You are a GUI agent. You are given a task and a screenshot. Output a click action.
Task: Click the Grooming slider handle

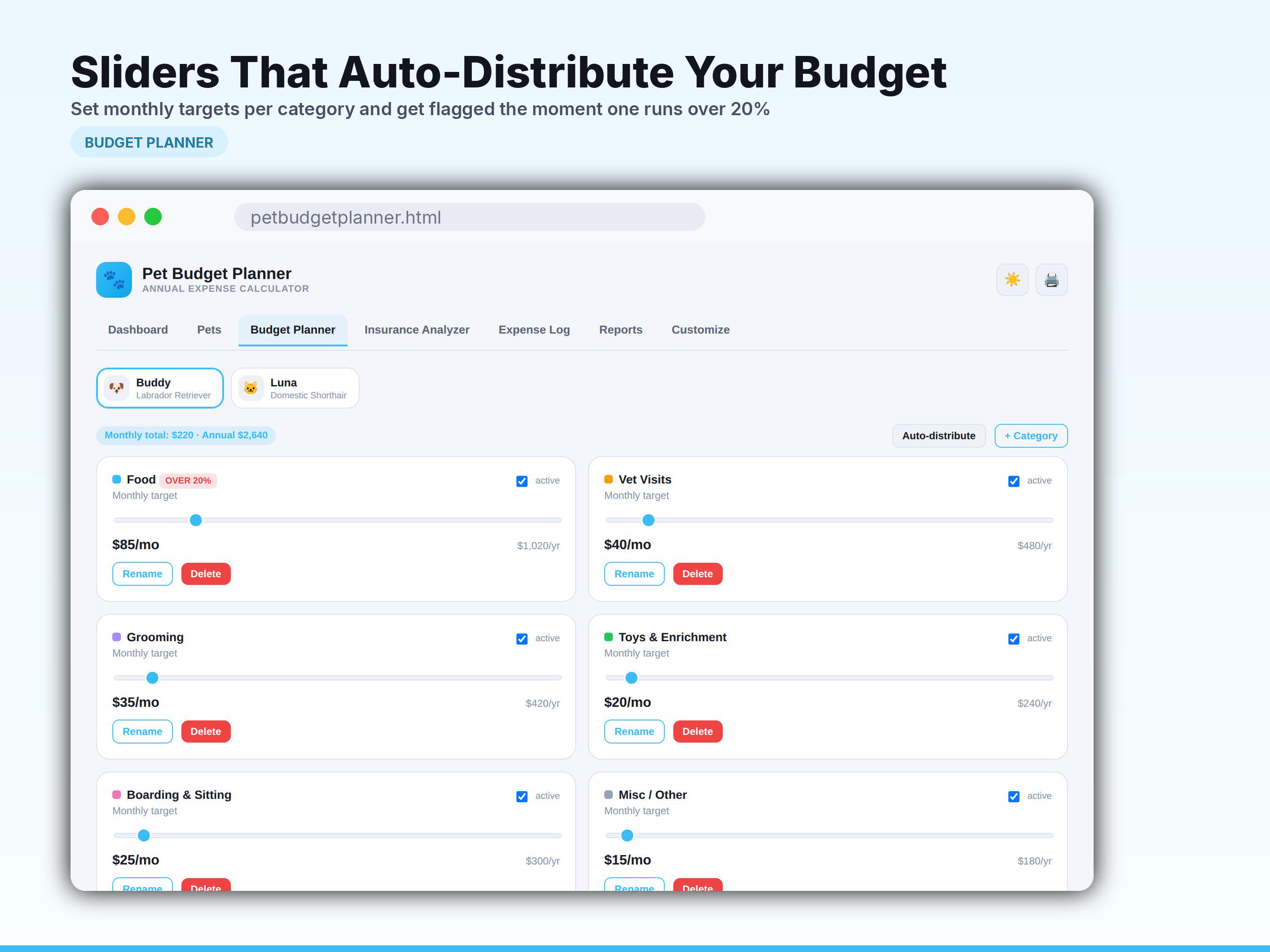[x=152, y=678]
